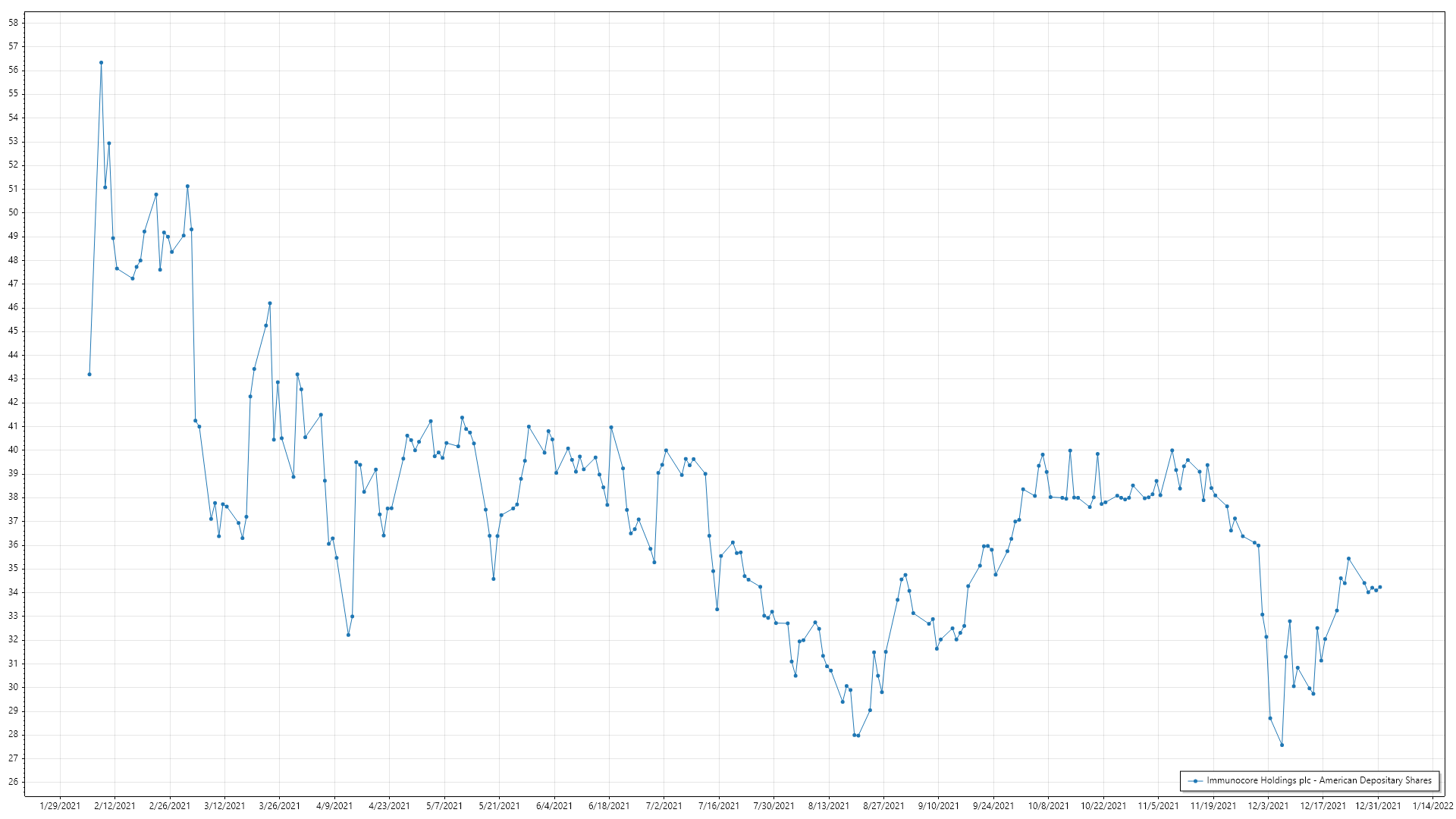Screen dimensions: 1456x819
Task: Click the legend series marker icon
Action: point(1195,781)
